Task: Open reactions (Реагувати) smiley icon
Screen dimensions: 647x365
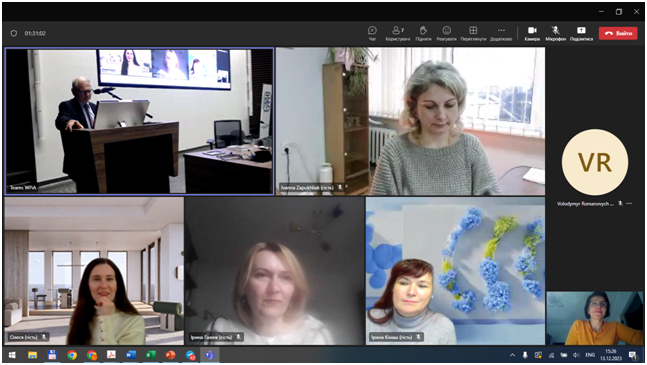Action: [446, 33]
